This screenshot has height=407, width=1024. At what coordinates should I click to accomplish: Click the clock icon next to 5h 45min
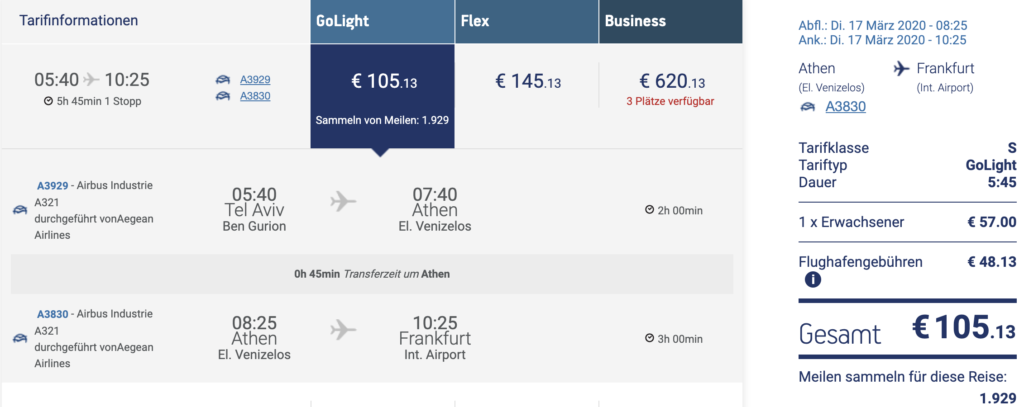pyautogui.click(x=48, y=101)
